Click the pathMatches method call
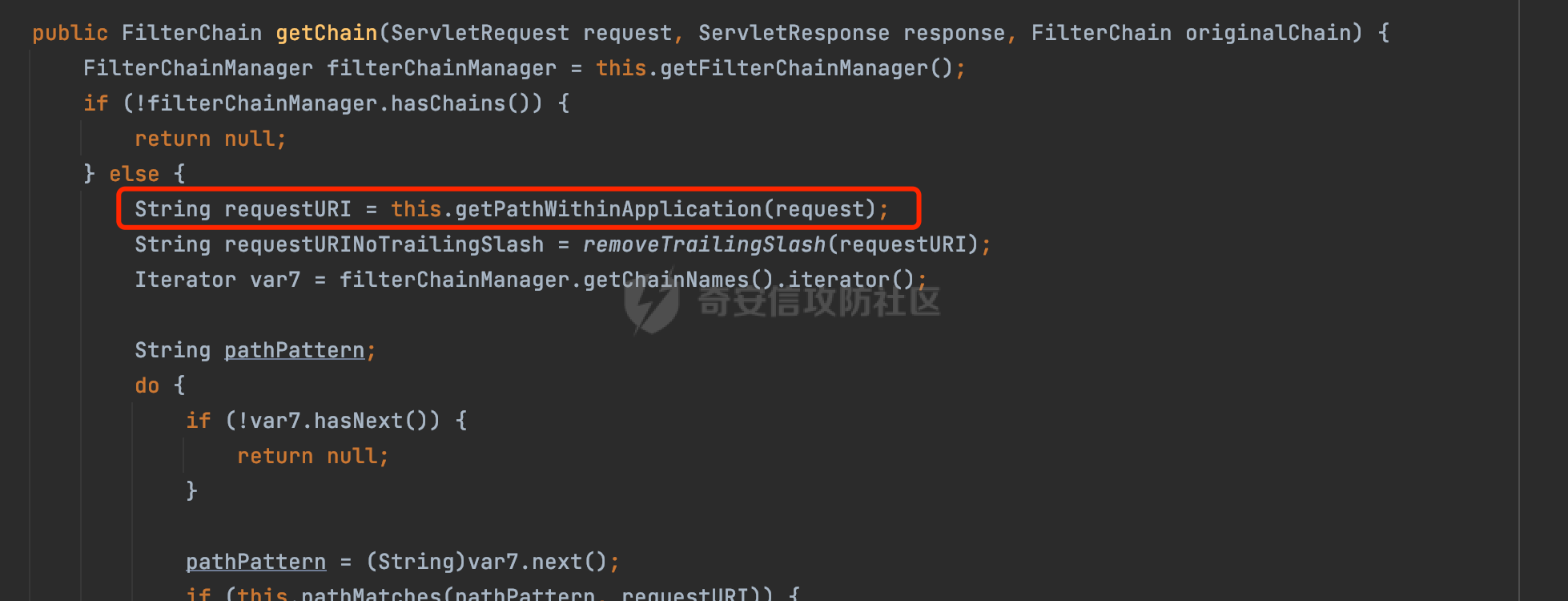This screenshot has height=601, width=1568. 372,594
